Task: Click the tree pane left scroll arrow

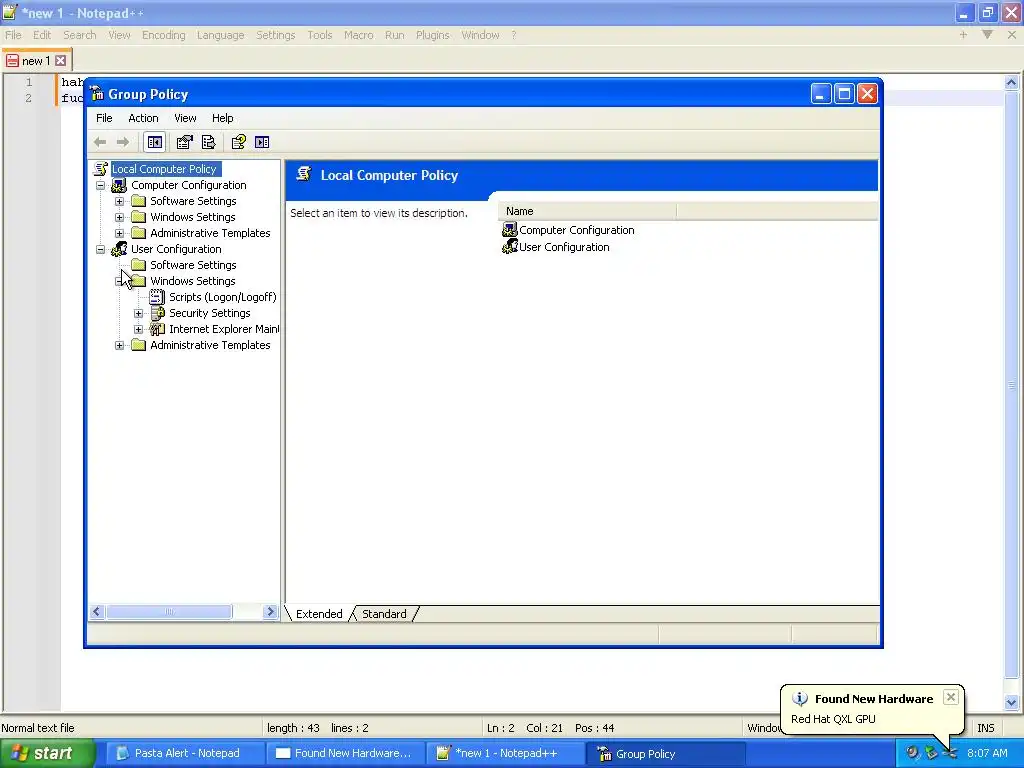Action: 97,612
